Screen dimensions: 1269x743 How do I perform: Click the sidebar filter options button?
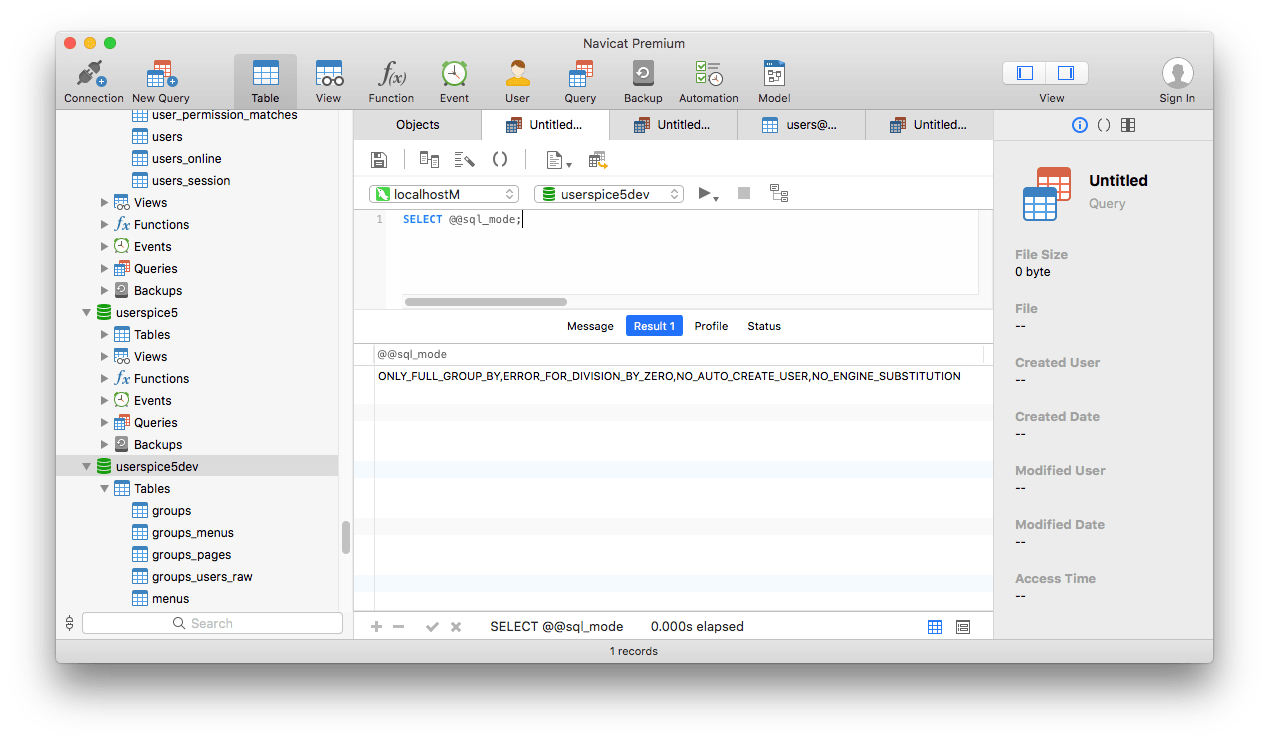[69, 623]
